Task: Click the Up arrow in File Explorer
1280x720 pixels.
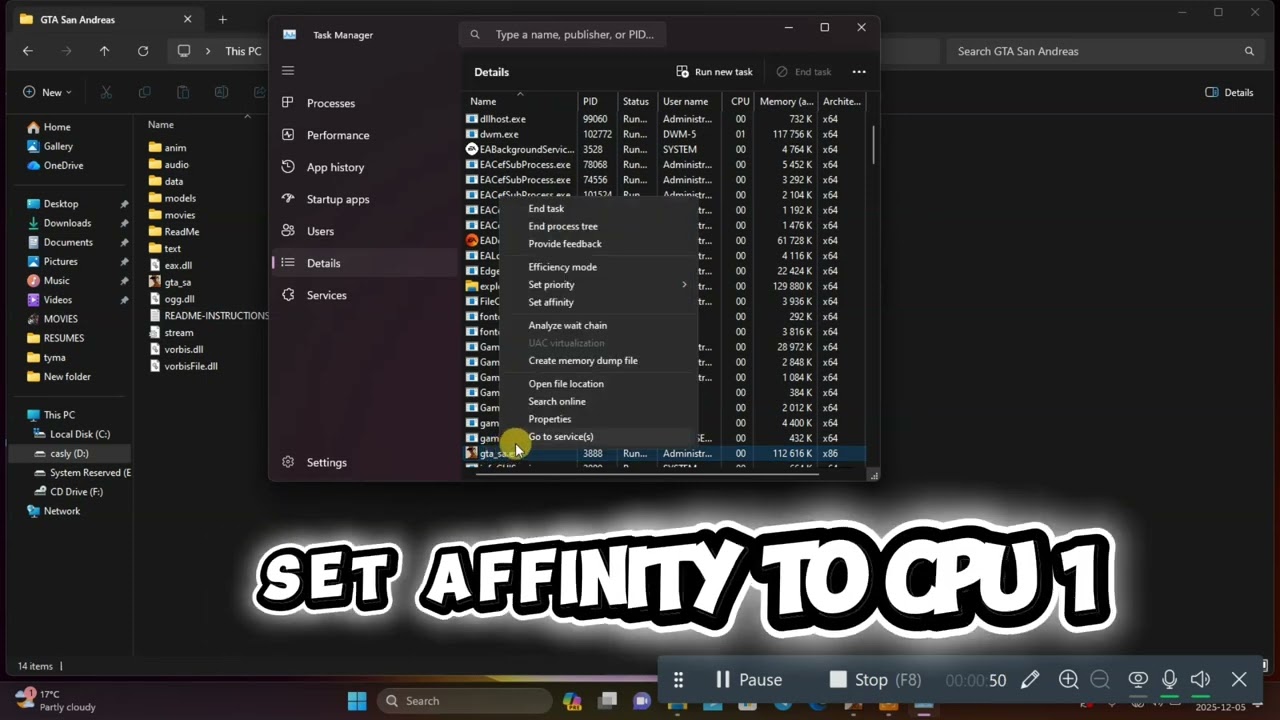Action: (x=104, y=51)
